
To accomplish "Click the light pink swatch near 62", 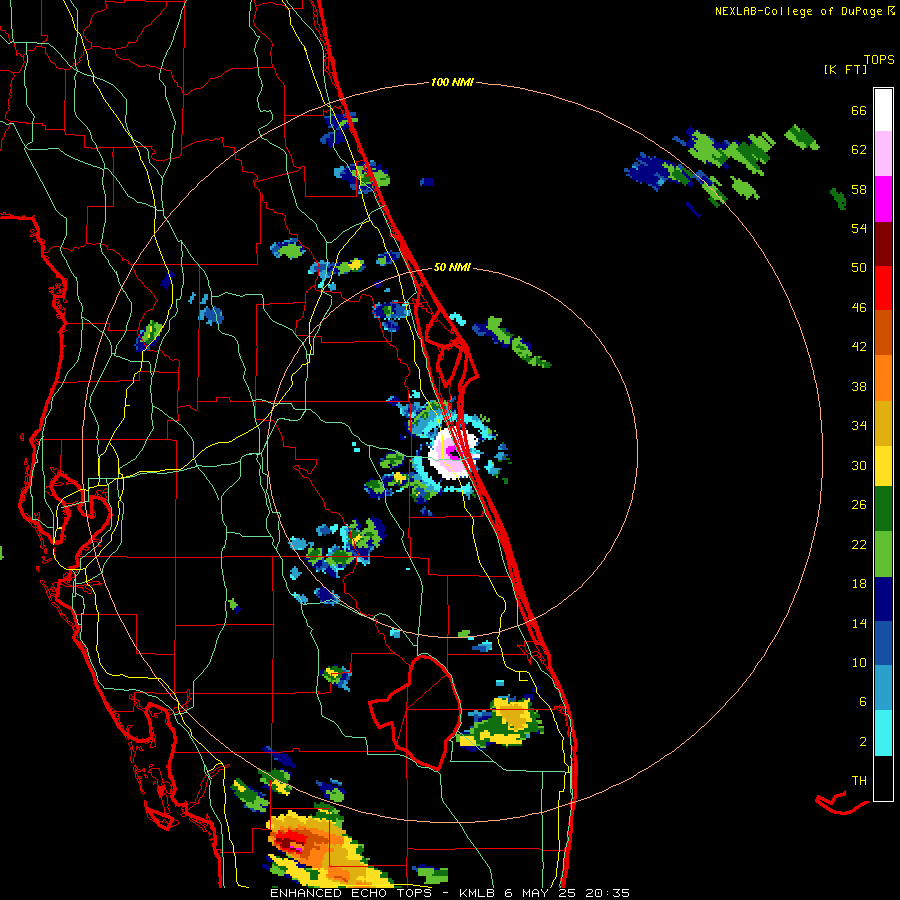I will (x=883, y=153).
